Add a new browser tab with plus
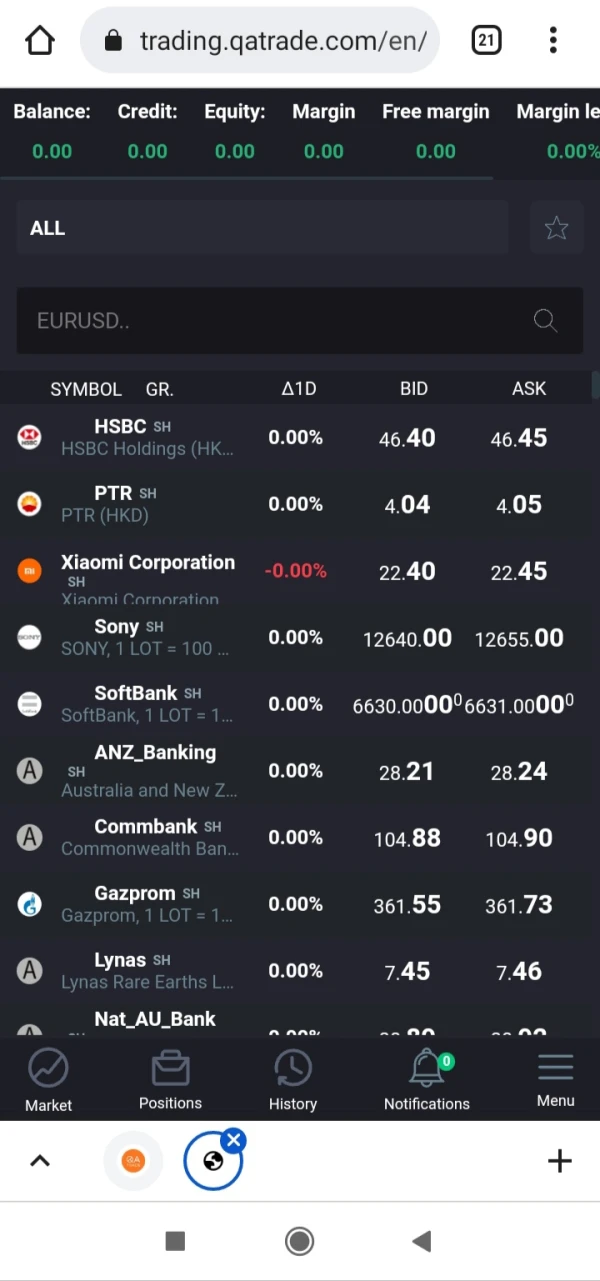600x1281 pixels. click(559, 1161)
